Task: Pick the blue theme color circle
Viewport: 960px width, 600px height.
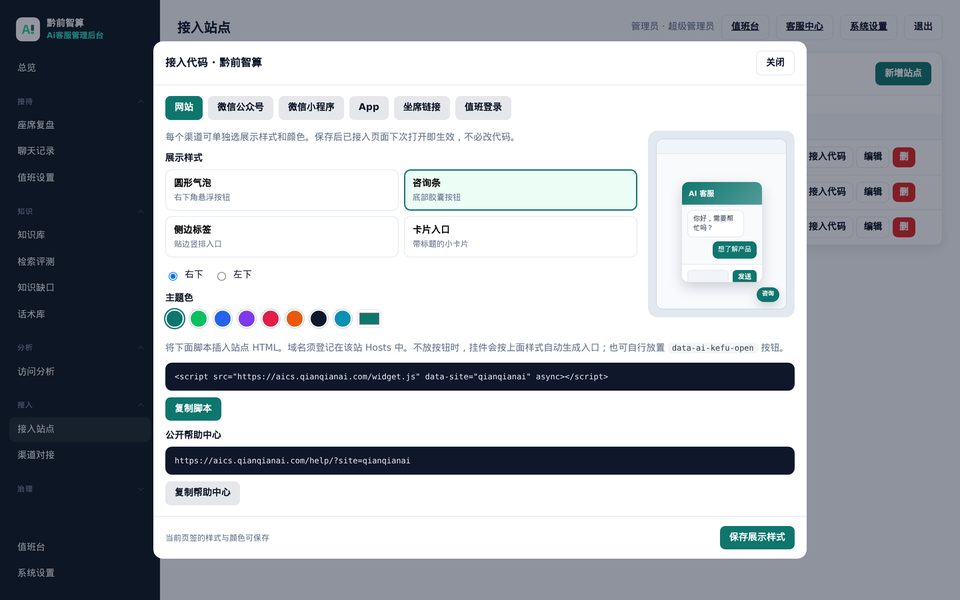Action: tap(223, 318)
